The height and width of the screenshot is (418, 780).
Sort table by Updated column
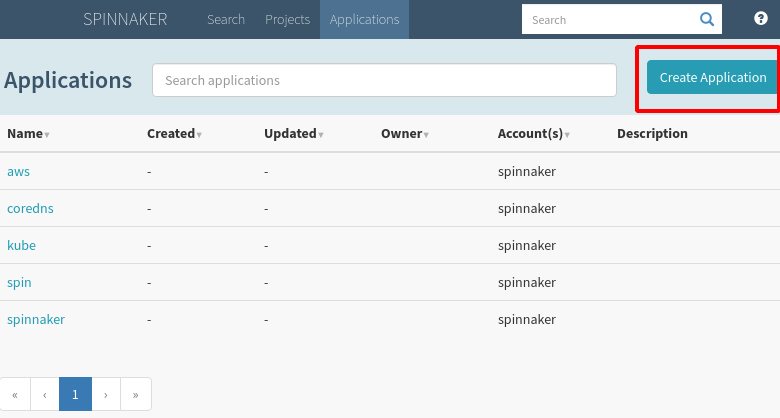pos(293,133)
